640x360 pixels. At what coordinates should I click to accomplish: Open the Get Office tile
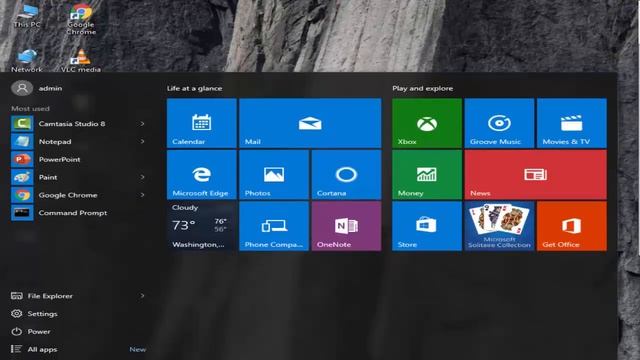(x=572, y=226)
